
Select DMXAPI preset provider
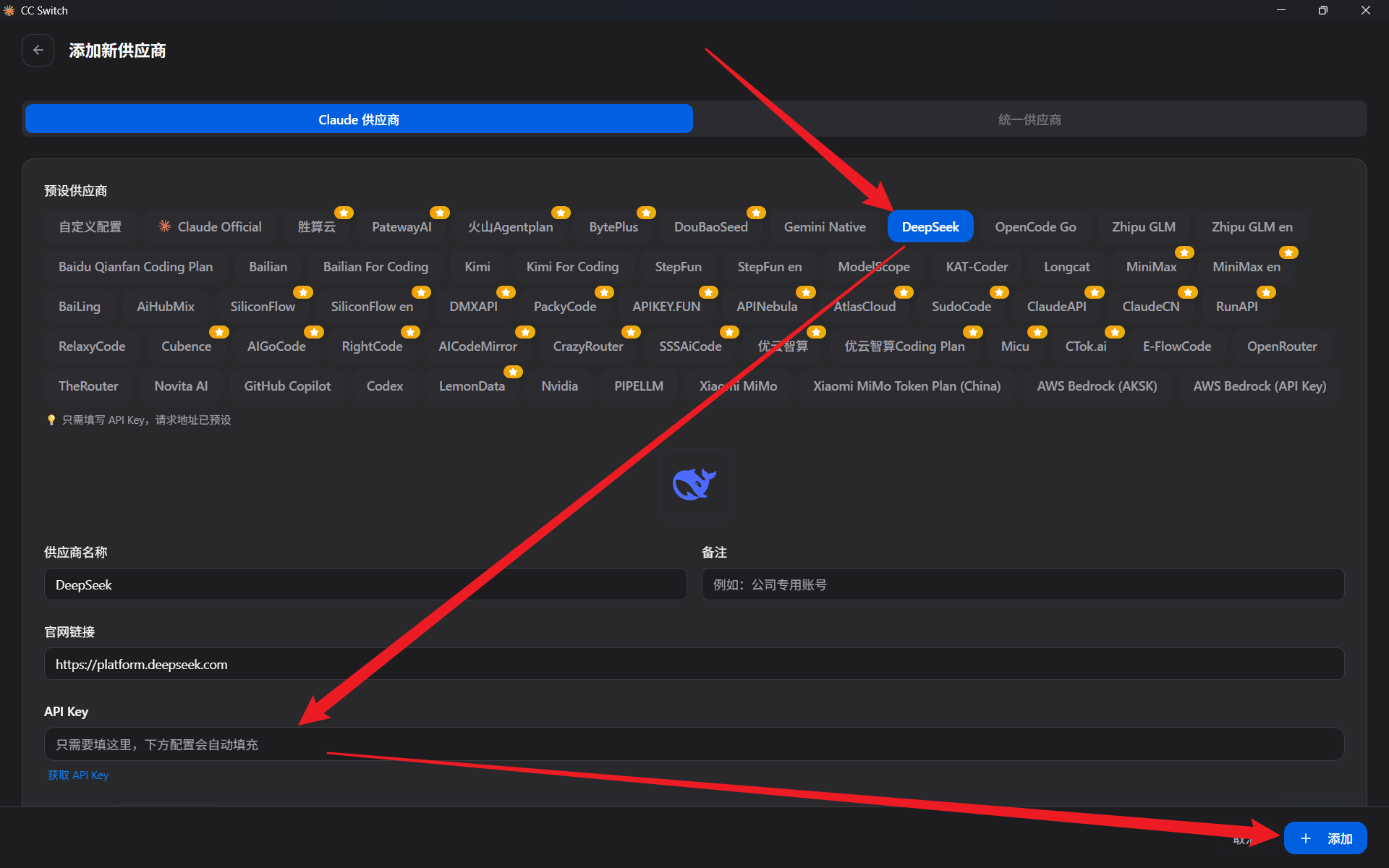click(473, 306)
